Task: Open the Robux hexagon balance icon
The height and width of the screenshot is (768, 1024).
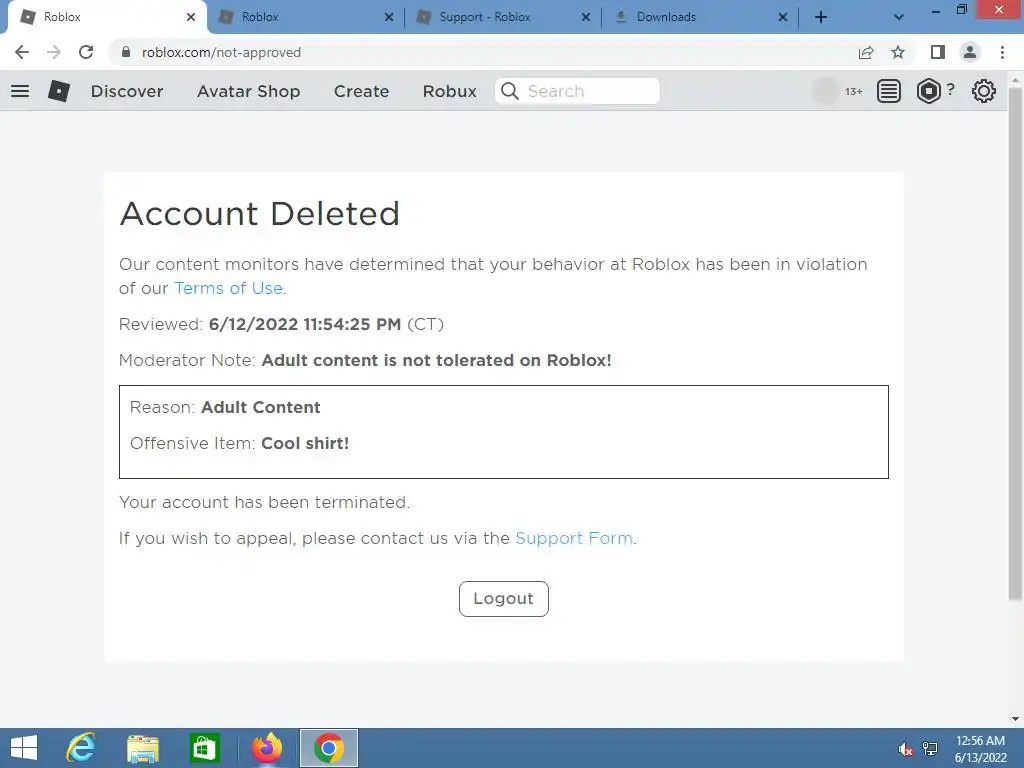Action: [929, 91]
